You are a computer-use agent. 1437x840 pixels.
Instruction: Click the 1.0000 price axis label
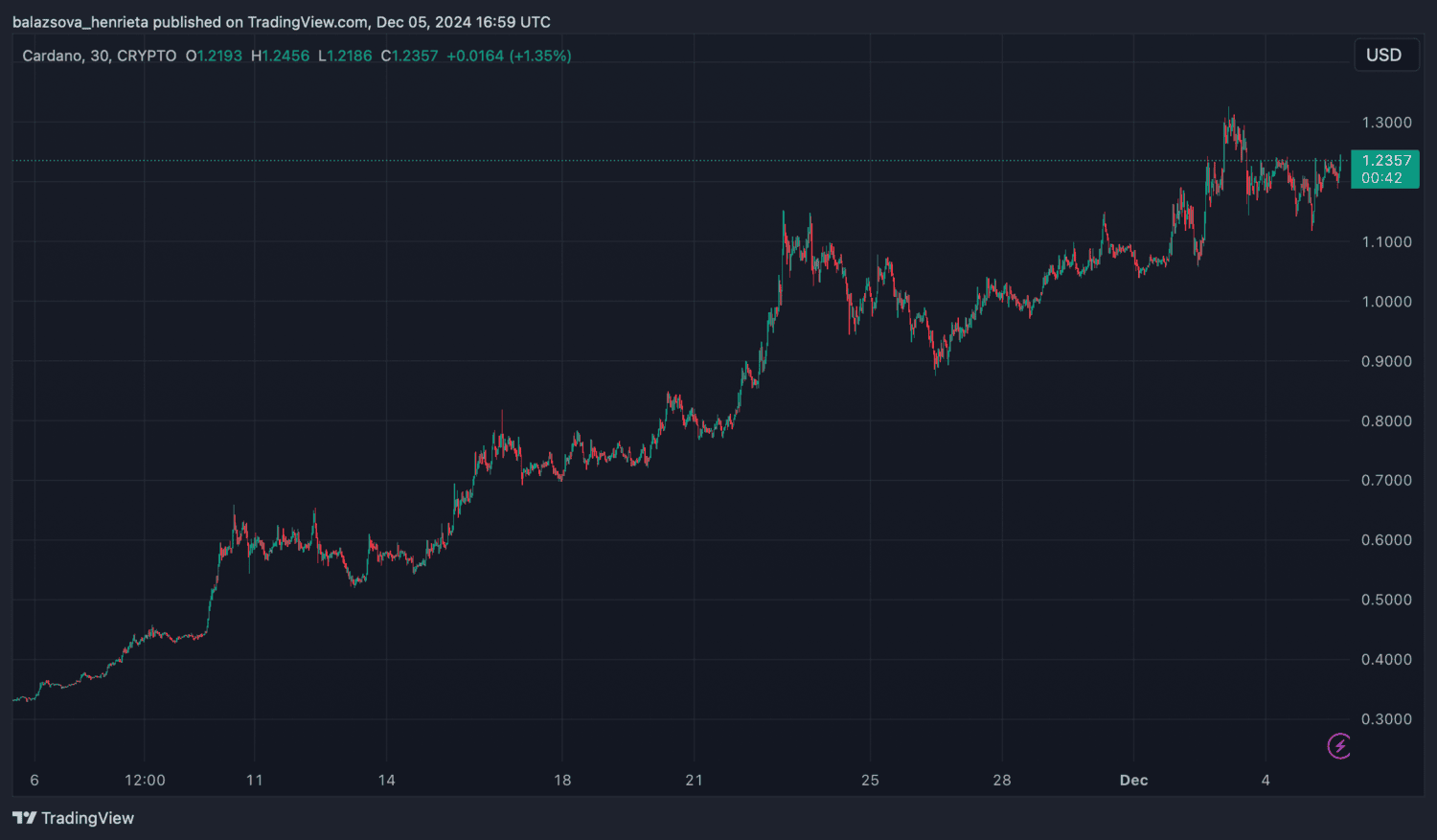tap(1386, 302)
